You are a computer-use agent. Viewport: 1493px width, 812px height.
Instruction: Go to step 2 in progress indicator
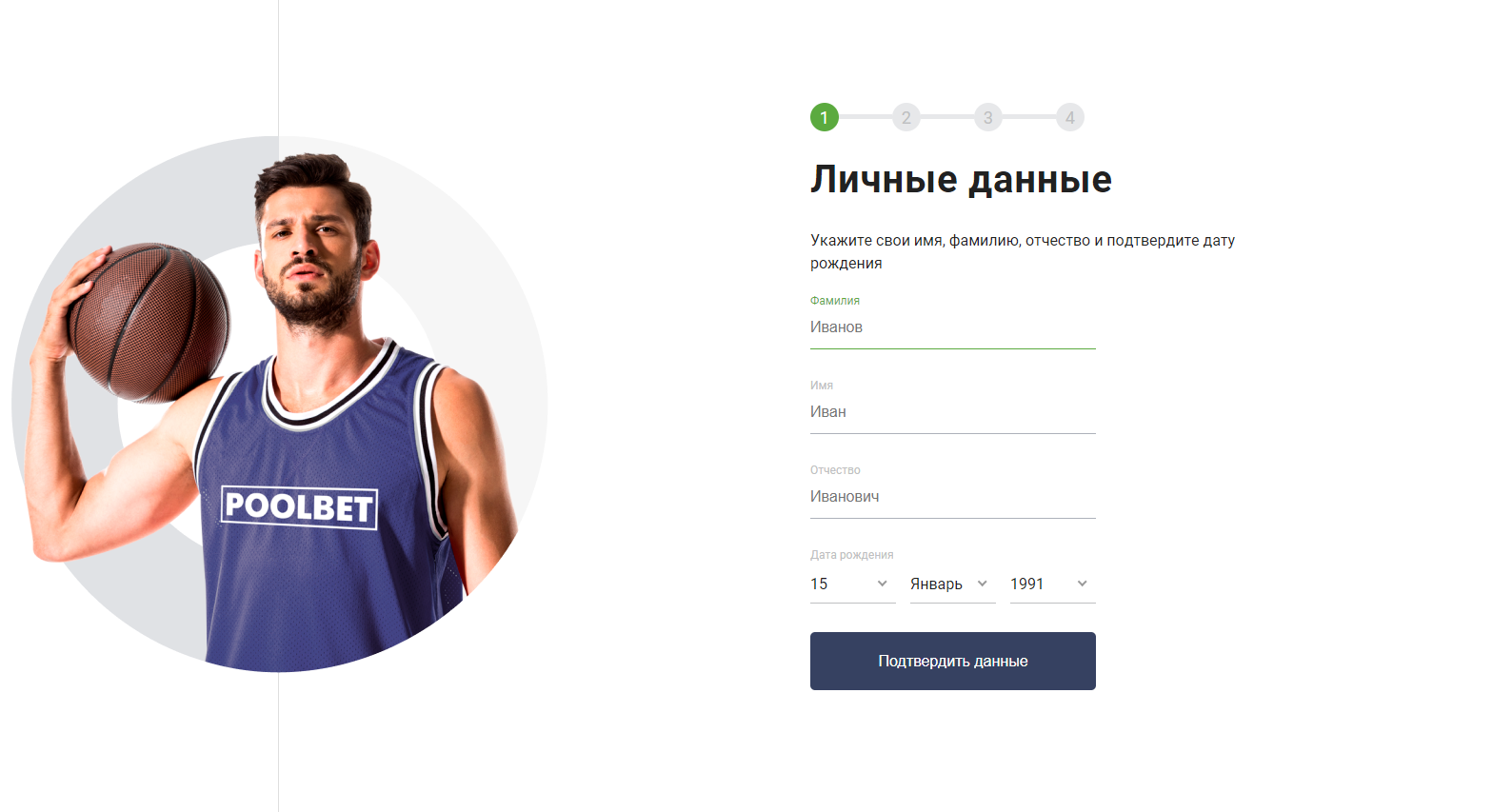[906, 117]
